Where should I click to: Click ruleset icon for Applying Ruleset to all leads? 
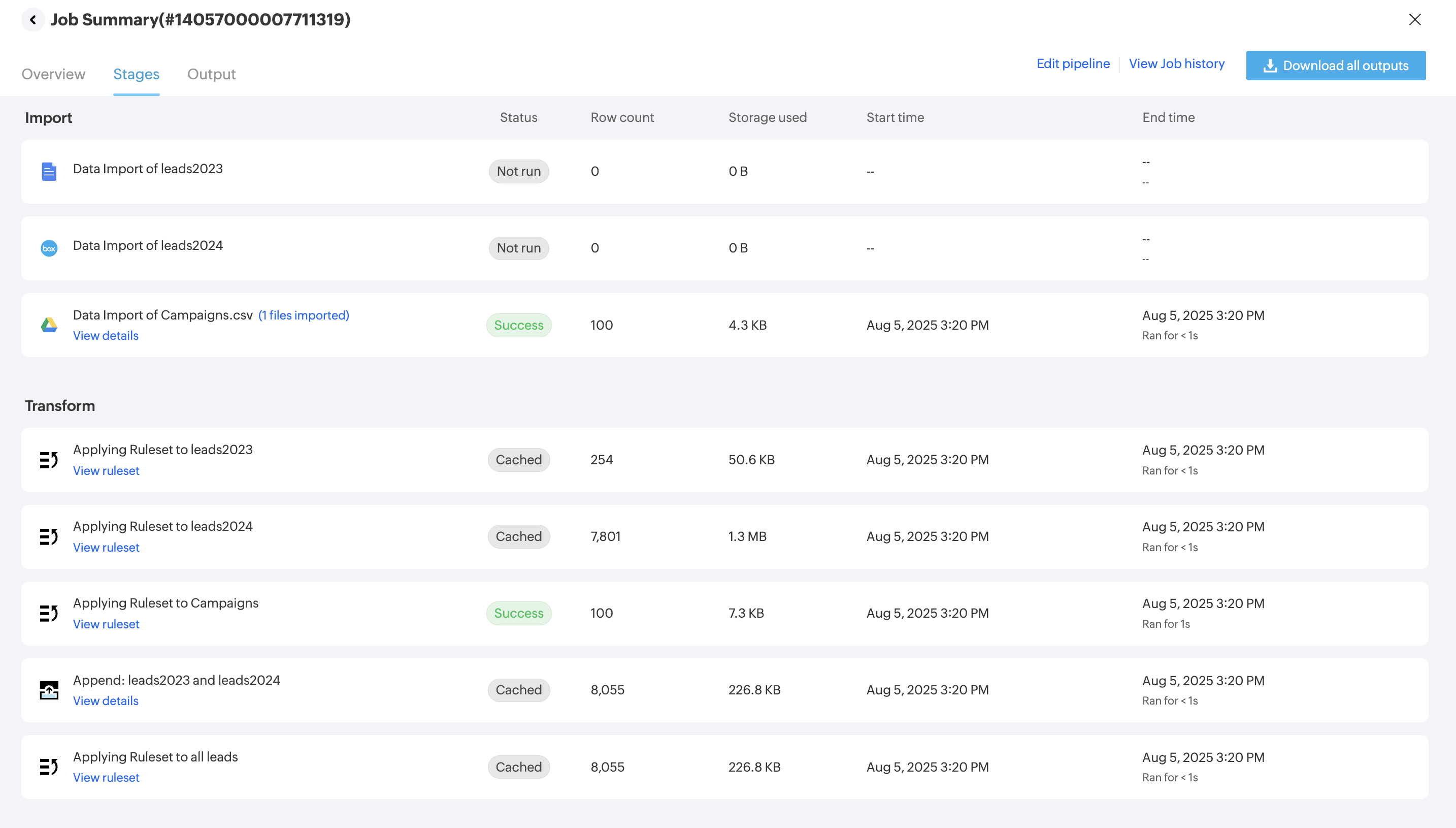pos(49,767)
